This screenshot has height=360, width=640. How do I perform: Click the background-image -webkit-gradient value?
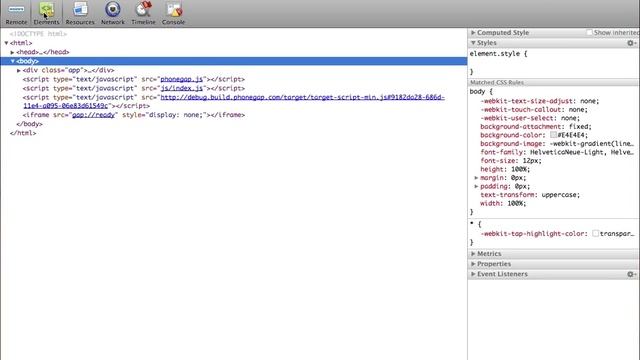coord(591,144)
